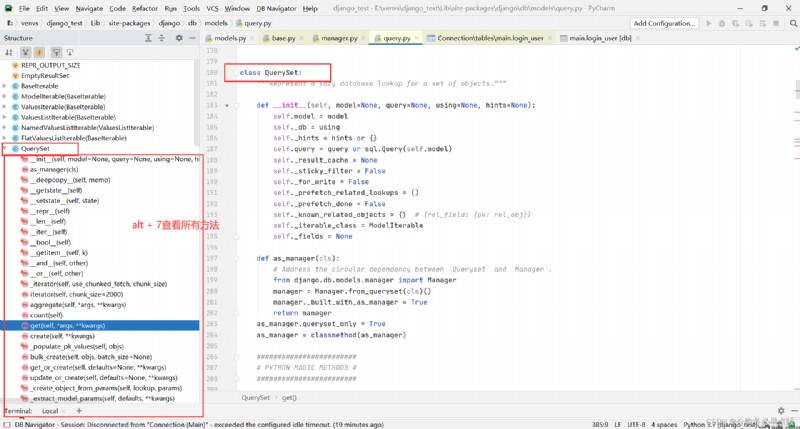Close the base.py tab
800x429 pixels.
tap(301, 38)
